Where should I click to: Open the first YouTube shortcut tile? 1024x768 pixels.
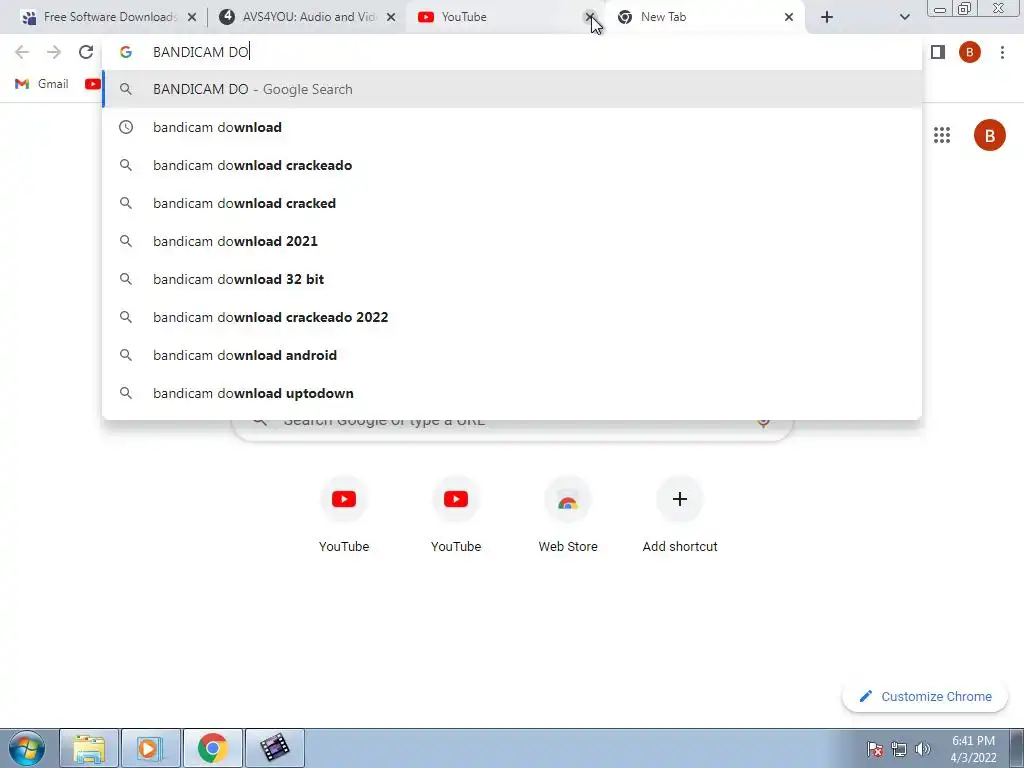(x=344, y=515)
